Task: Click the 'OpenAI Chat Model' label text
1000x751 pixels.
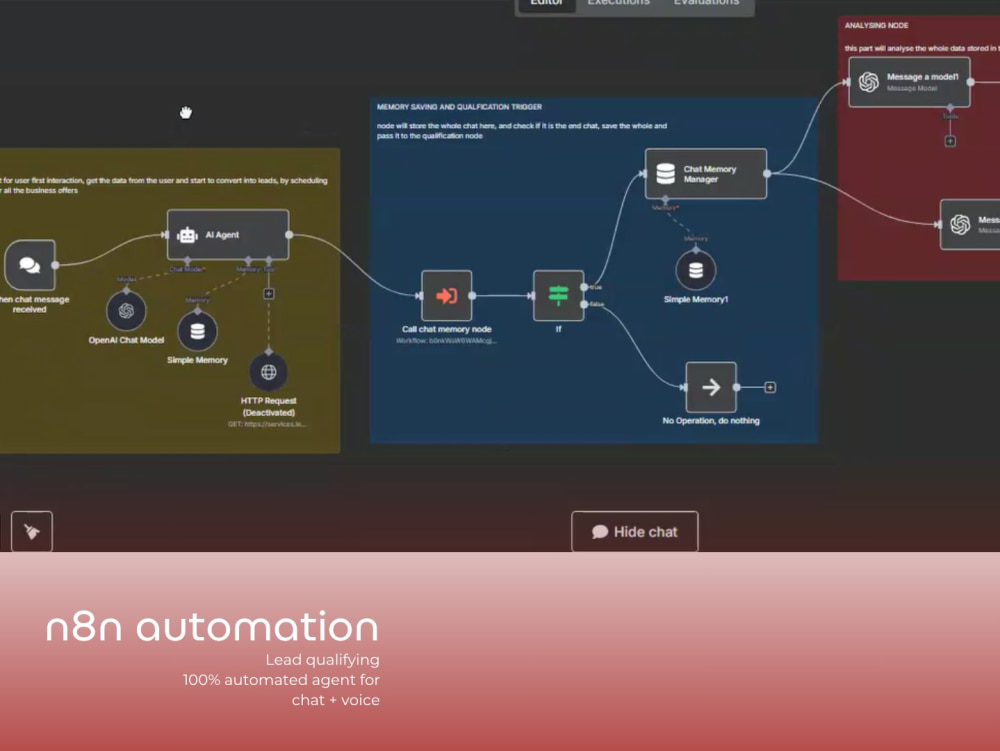Action: click(126, 340)
